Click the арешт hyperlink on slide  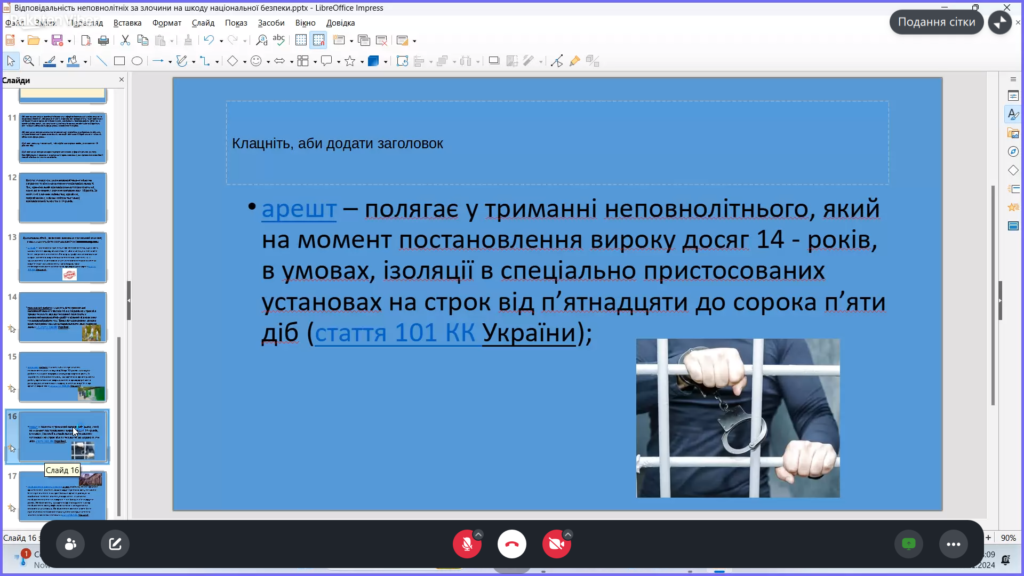click(299, 211)
